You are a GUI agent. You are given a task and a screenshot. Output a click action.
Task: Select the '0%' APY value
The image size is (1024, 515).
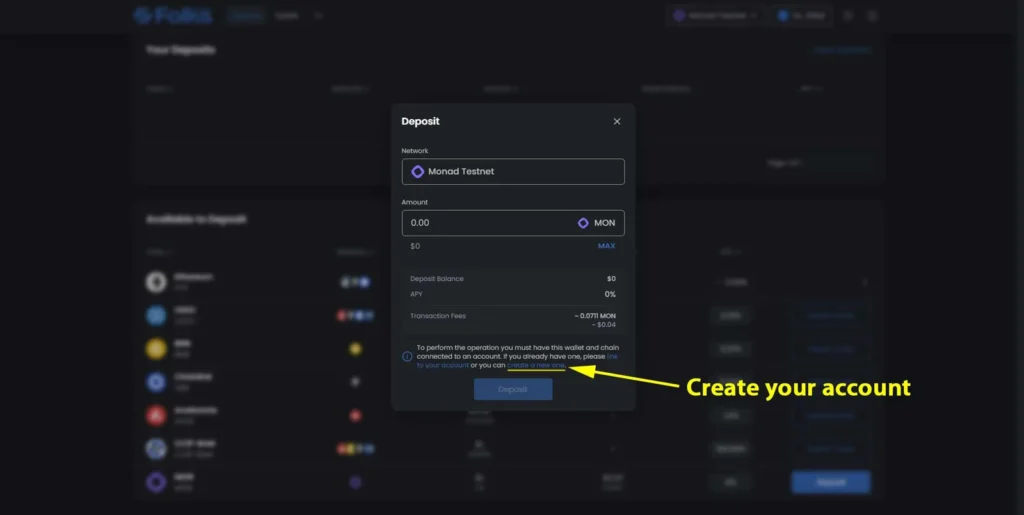click(x=610, y=294)
